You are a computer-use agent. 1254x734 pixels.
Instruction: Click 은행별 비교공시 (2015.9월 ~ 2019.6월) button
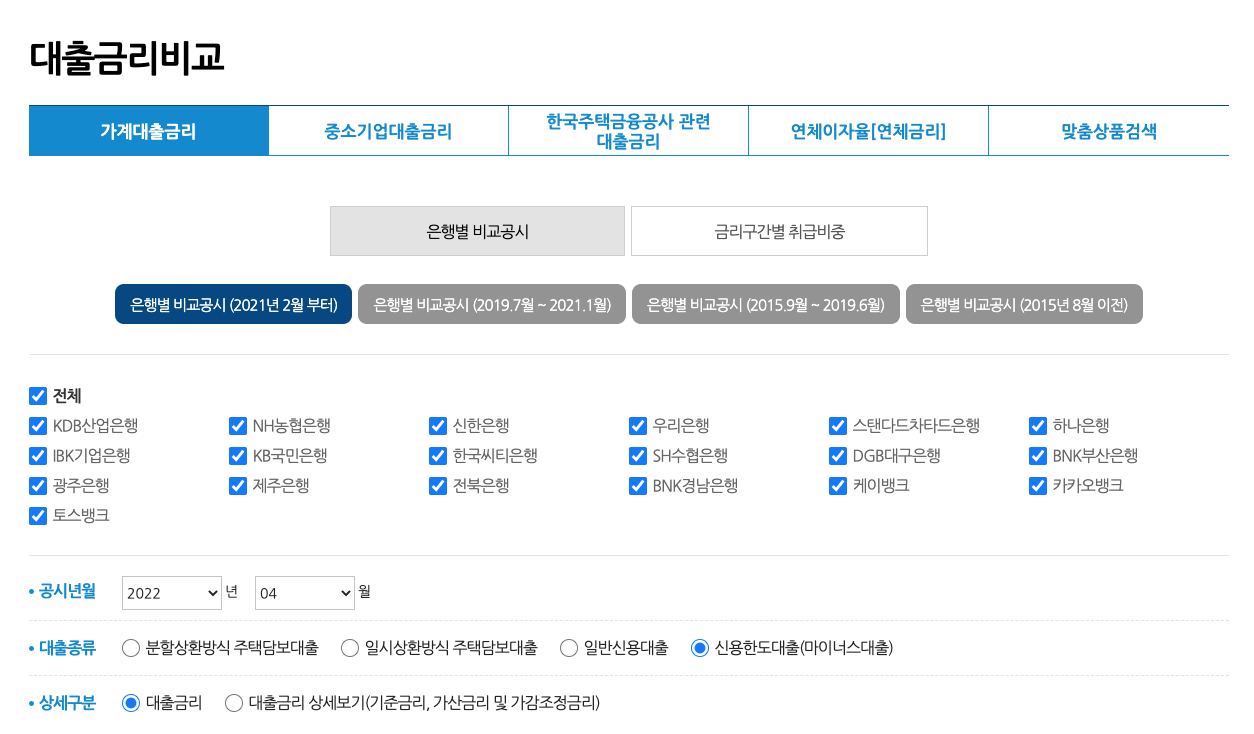pos(766,304)
